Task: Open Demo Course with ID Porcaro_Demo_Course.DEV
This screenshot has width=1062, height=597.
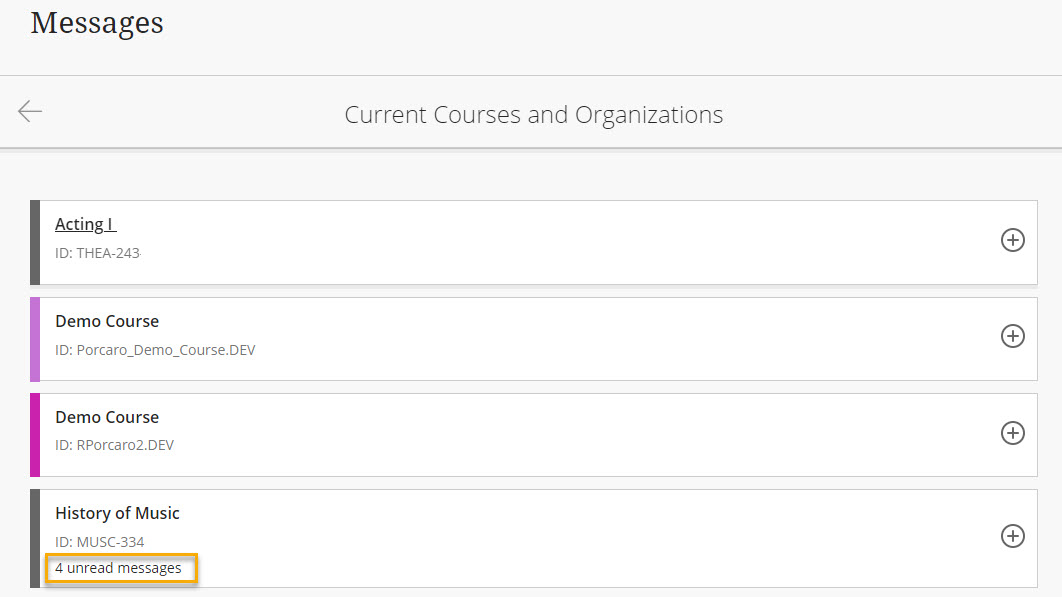Action: click(107, 321)
